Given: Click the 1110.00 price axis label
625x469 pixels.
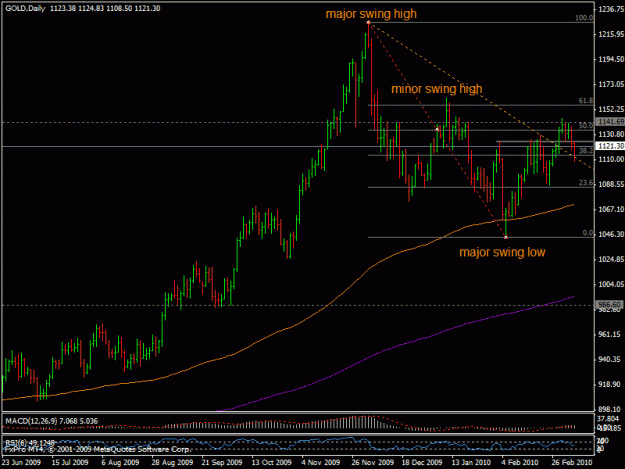Looking at the screenshot, I should click(611, 159).
